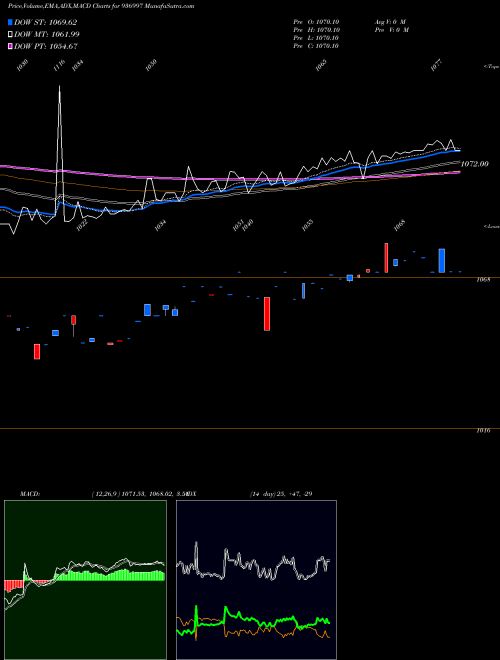Click the tall blue candle near right end
Image resolution: width=500 pixels, height=660 pixels.
coord(441,261)
